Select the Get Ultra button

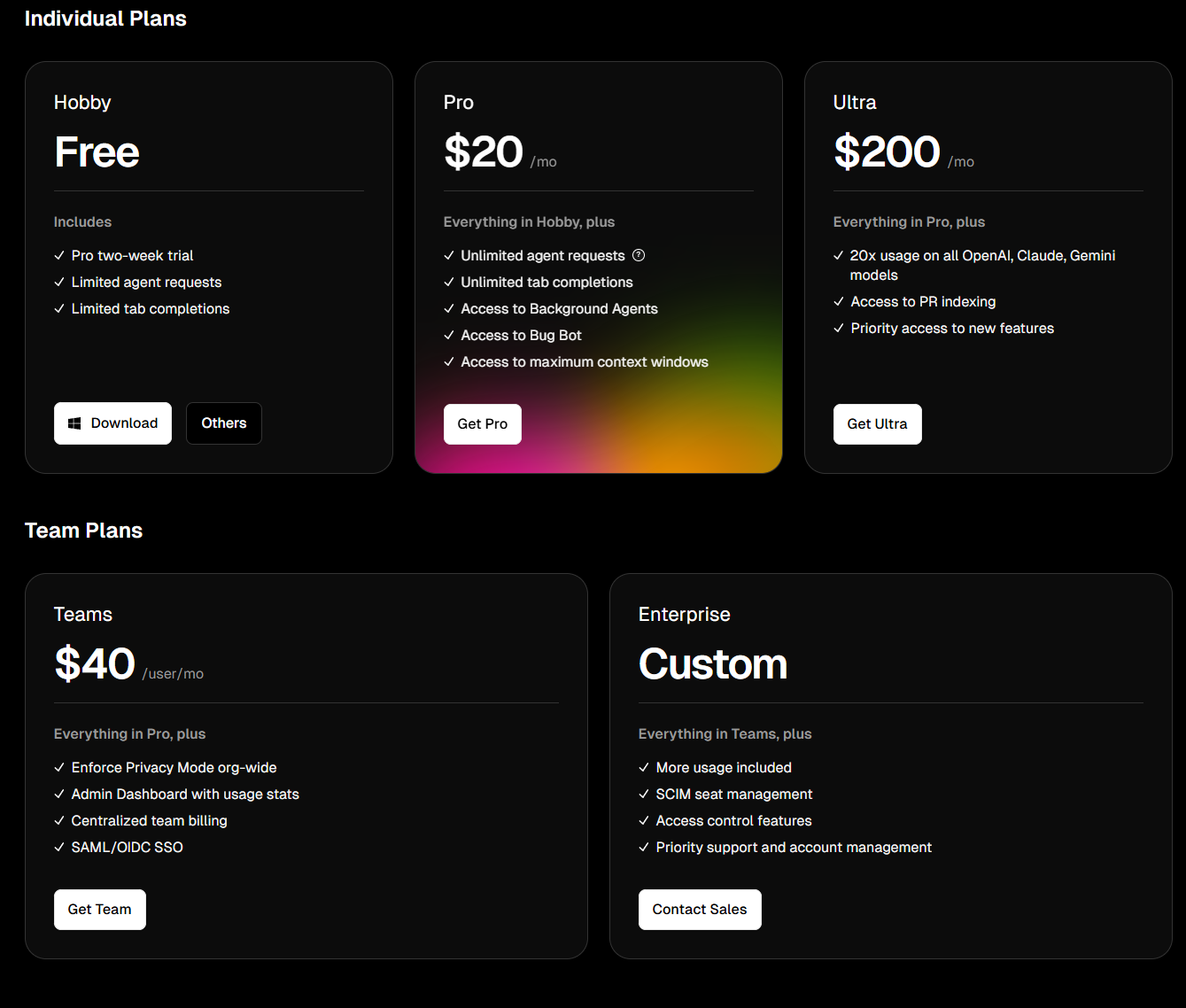[x=878, y=424]
